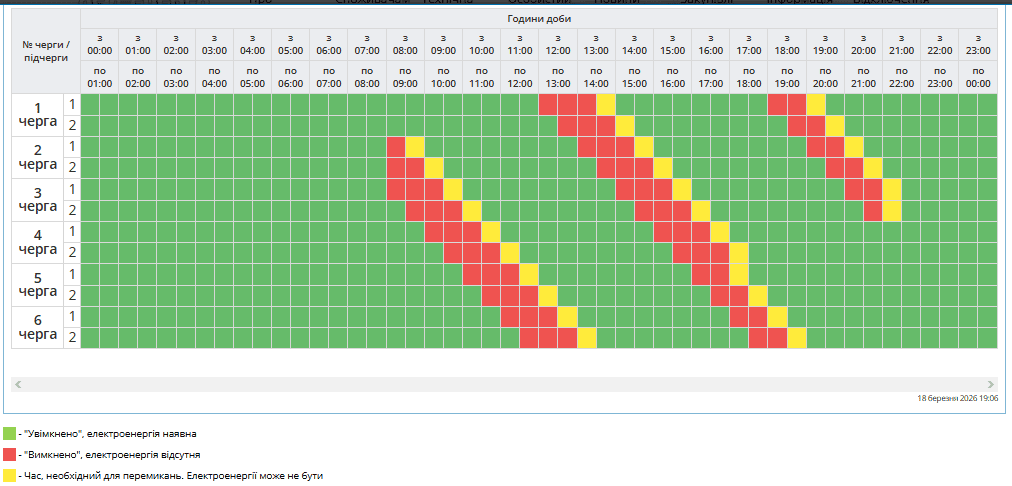The width and height of the screenshot is (1012, 486).
Task: Click the right arrow of the horizontal scrollbar
Action: (991, 384)
